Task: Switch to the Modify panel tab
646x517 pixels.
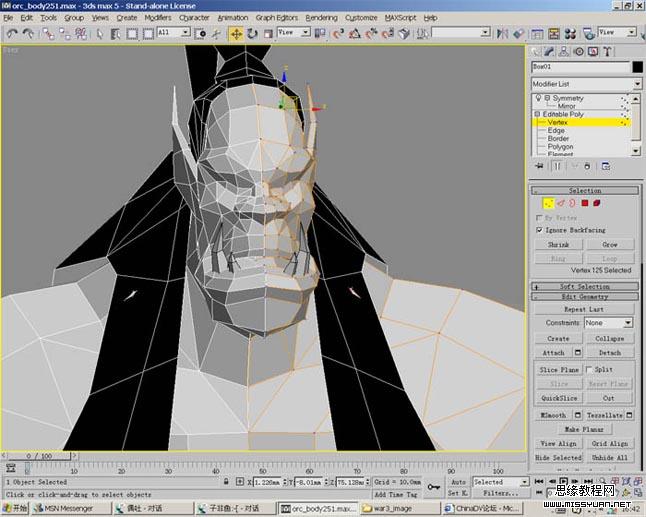Action: click(549, 51)
